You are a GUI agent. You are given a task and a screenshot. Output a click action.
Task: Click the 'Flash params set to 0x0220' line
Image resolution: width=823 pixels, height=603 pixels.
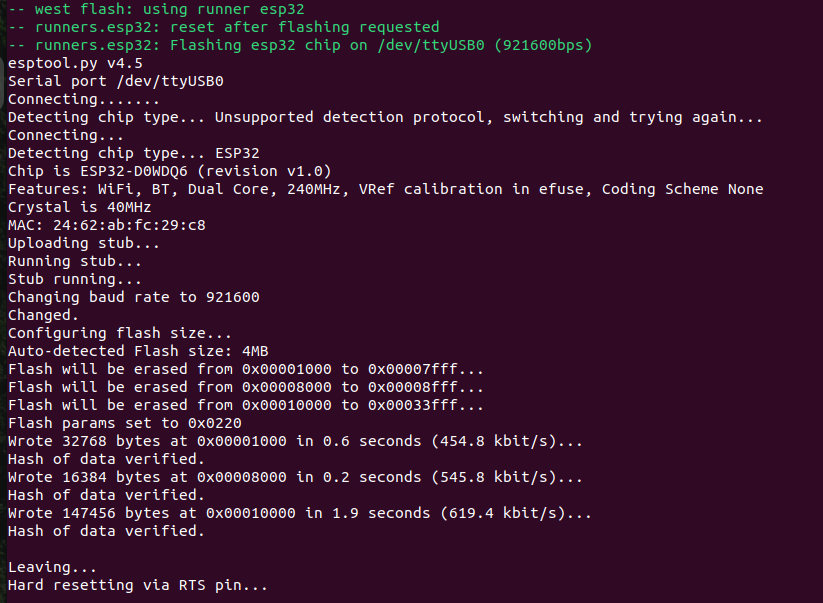tap(124, 423)
